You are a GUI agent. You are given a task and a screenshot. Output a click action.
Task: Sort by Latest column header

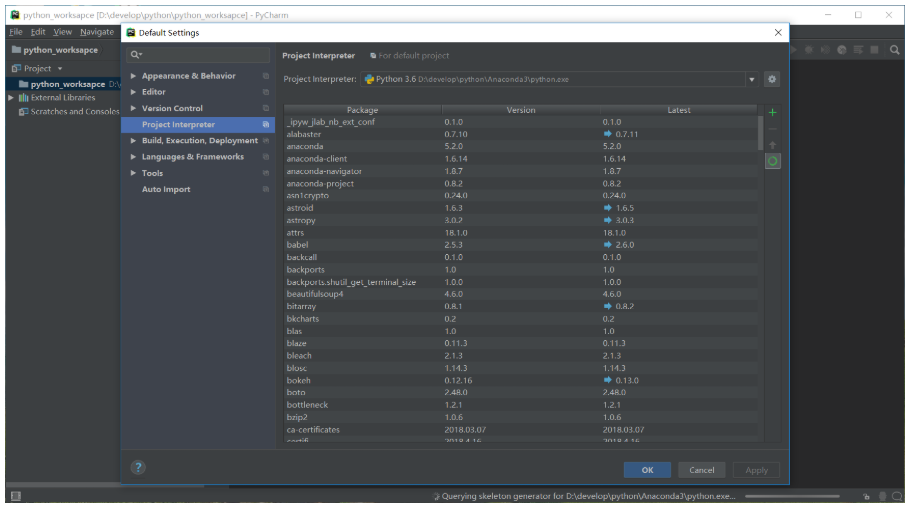pyautogui.click(x=678, y=110)
